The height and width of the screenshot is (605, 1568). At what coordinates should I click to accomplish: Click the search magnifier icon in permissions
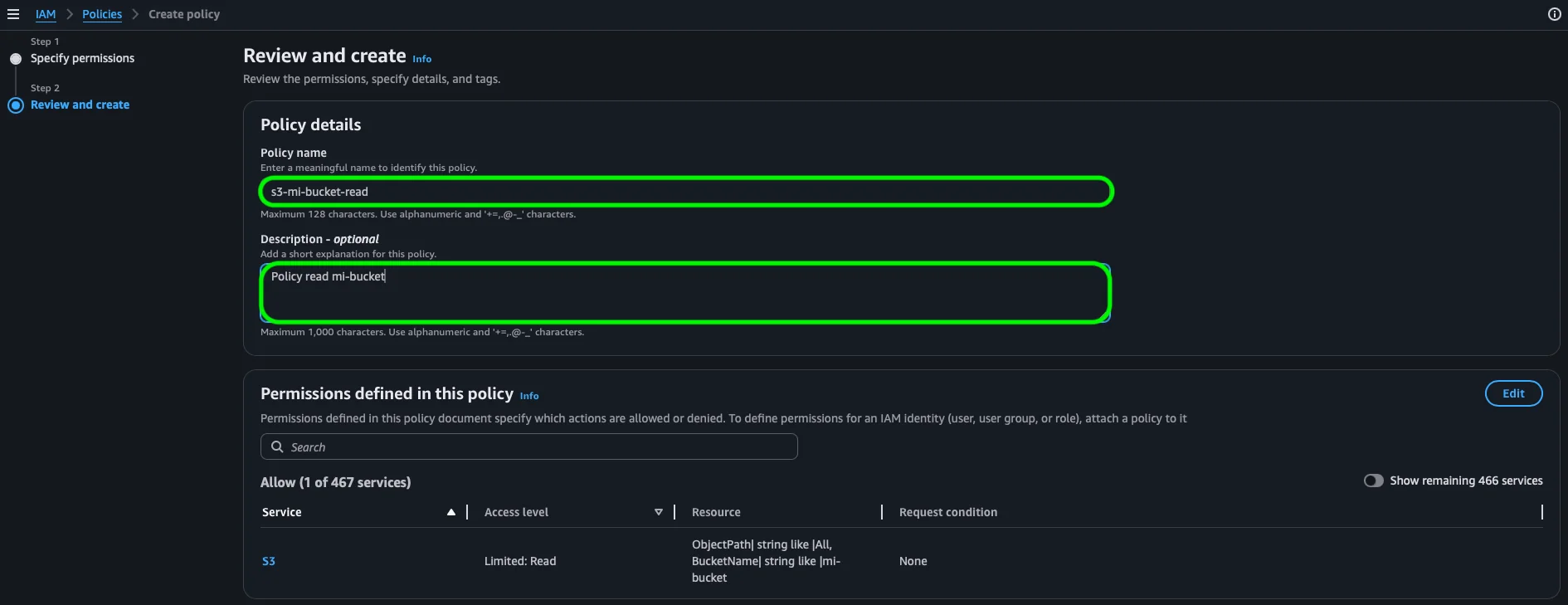(278, 446)
